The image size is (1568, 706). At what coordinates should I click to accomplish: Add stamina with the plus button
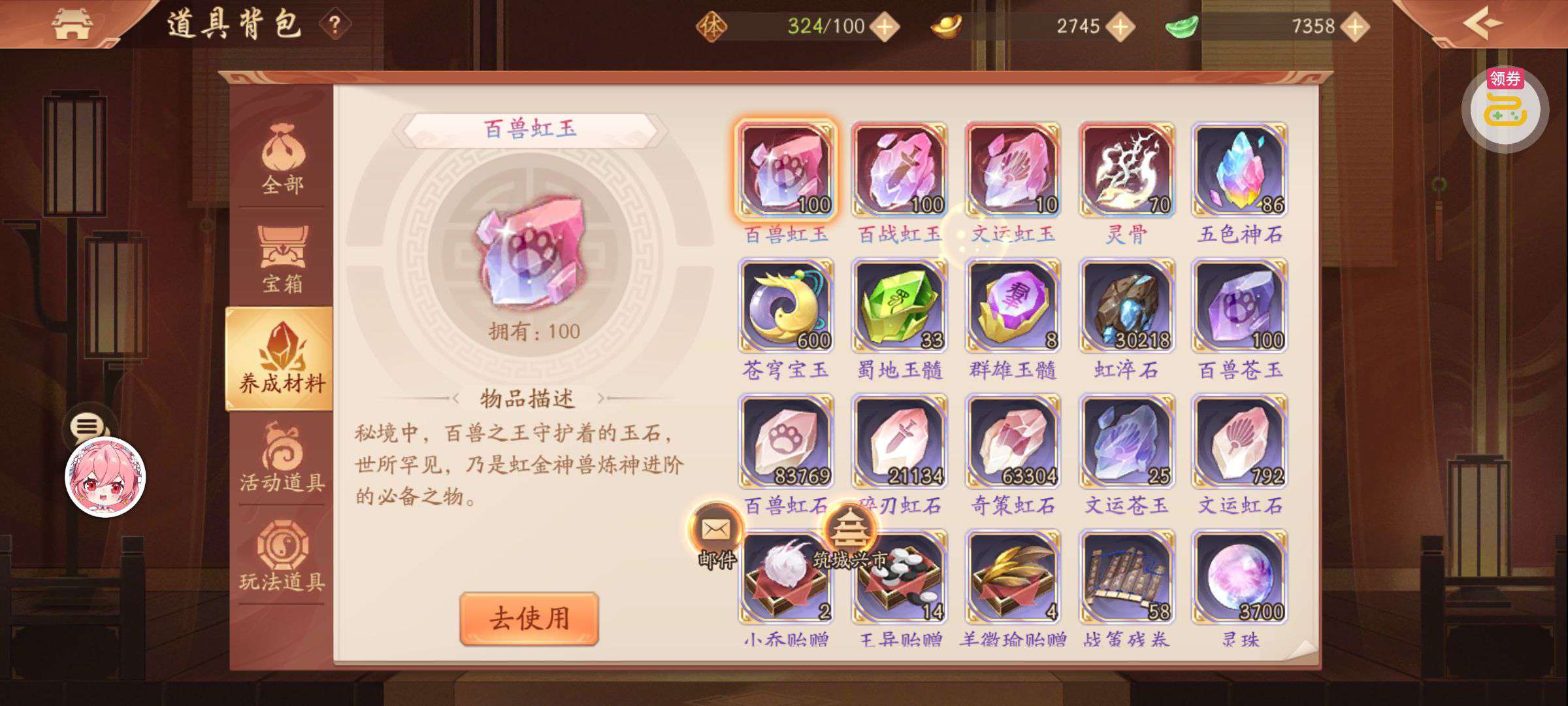pos(885,27)
